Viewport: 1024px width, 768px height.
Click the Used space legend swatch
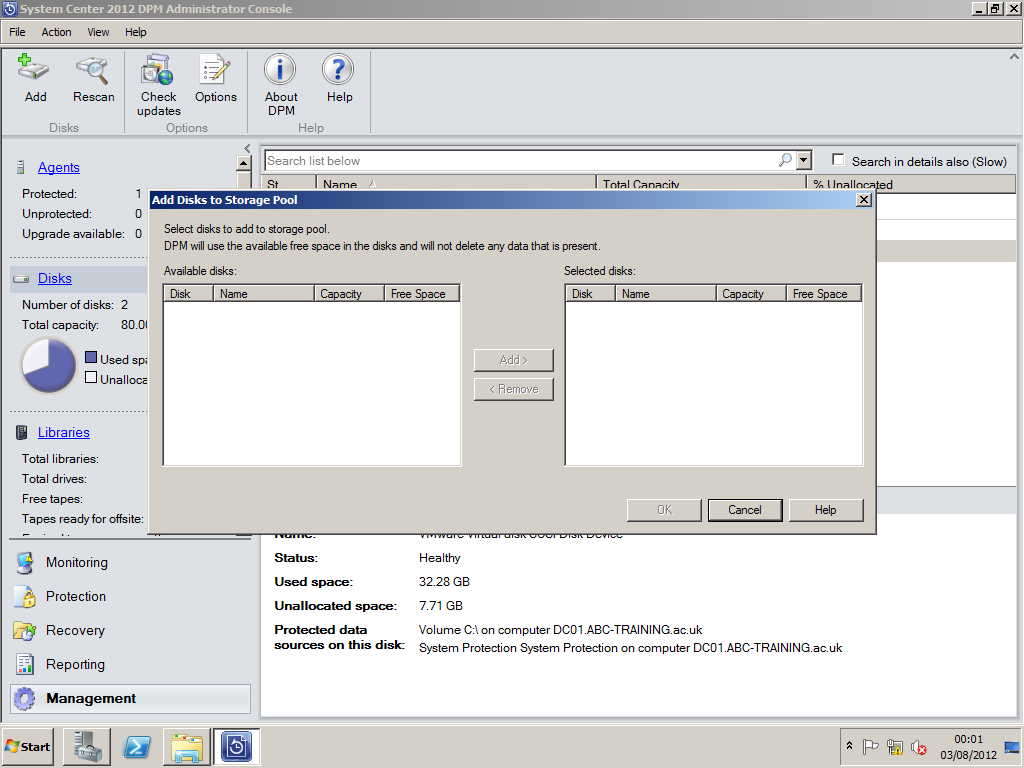91,357
